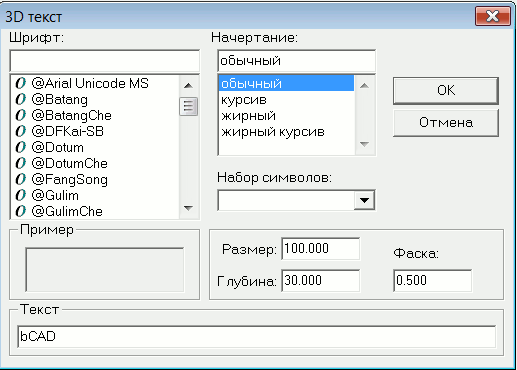The height and width of the screenshot is (370, 517).
Task: Click OpenType icon beside @FangSong
Action: 21,179
